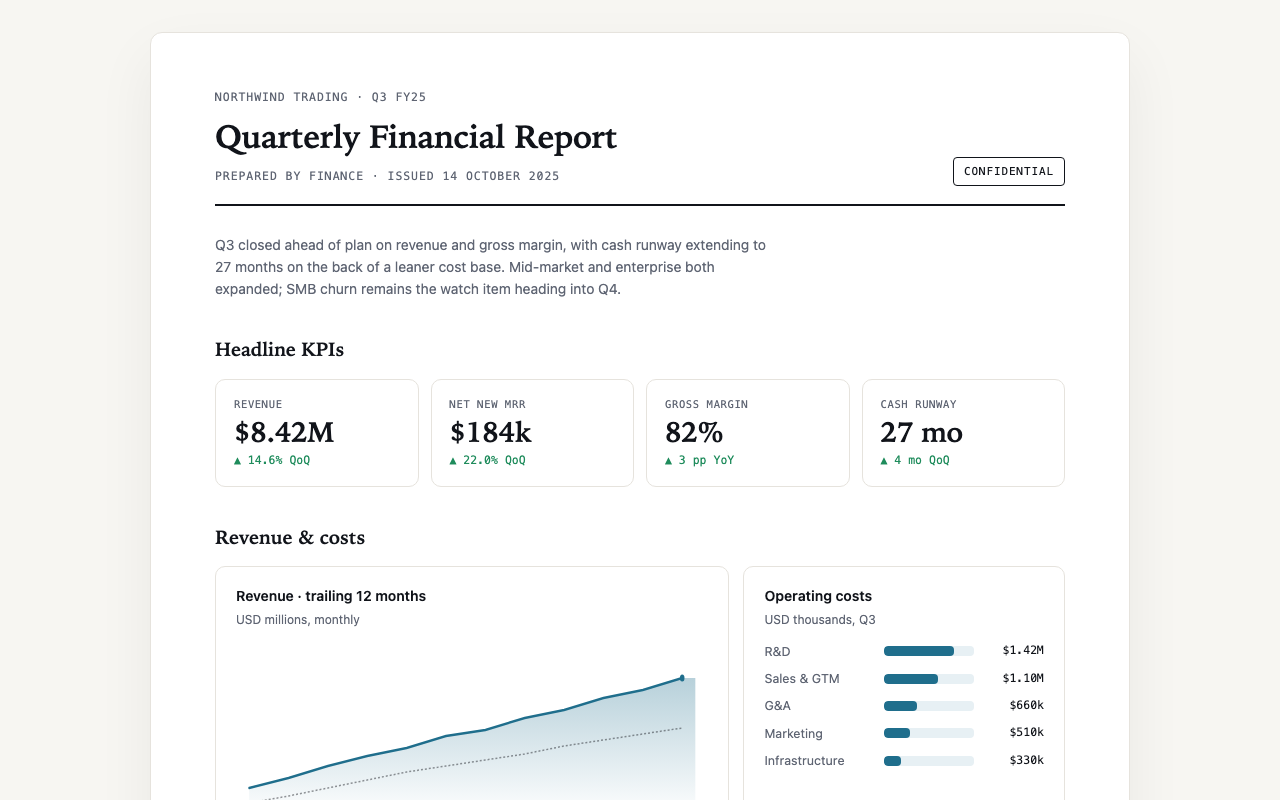Click the Sales & GTM row label

point(802,679)
